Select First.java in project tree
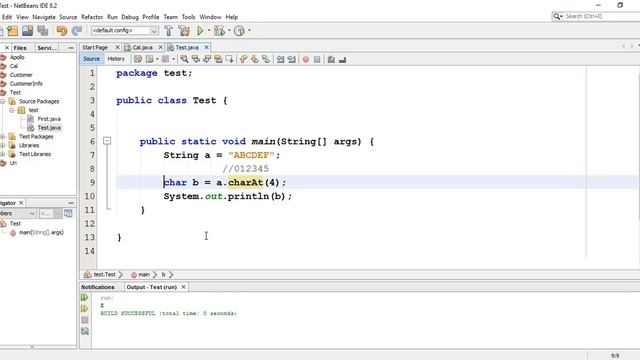640x360 pixels. [x=49, y=119]
